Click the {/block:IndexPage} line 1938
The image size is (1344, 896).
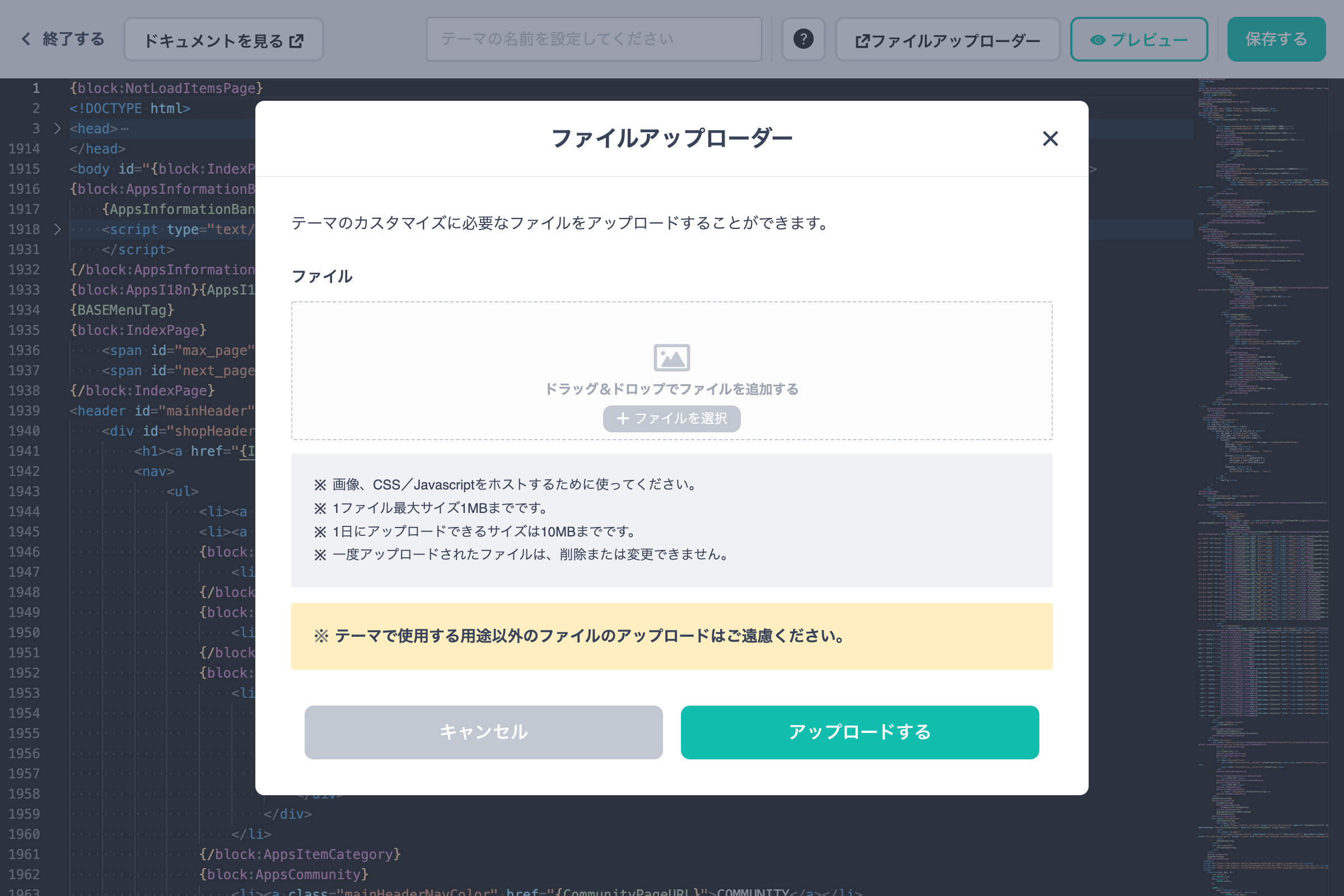click(x=142, y=390)
